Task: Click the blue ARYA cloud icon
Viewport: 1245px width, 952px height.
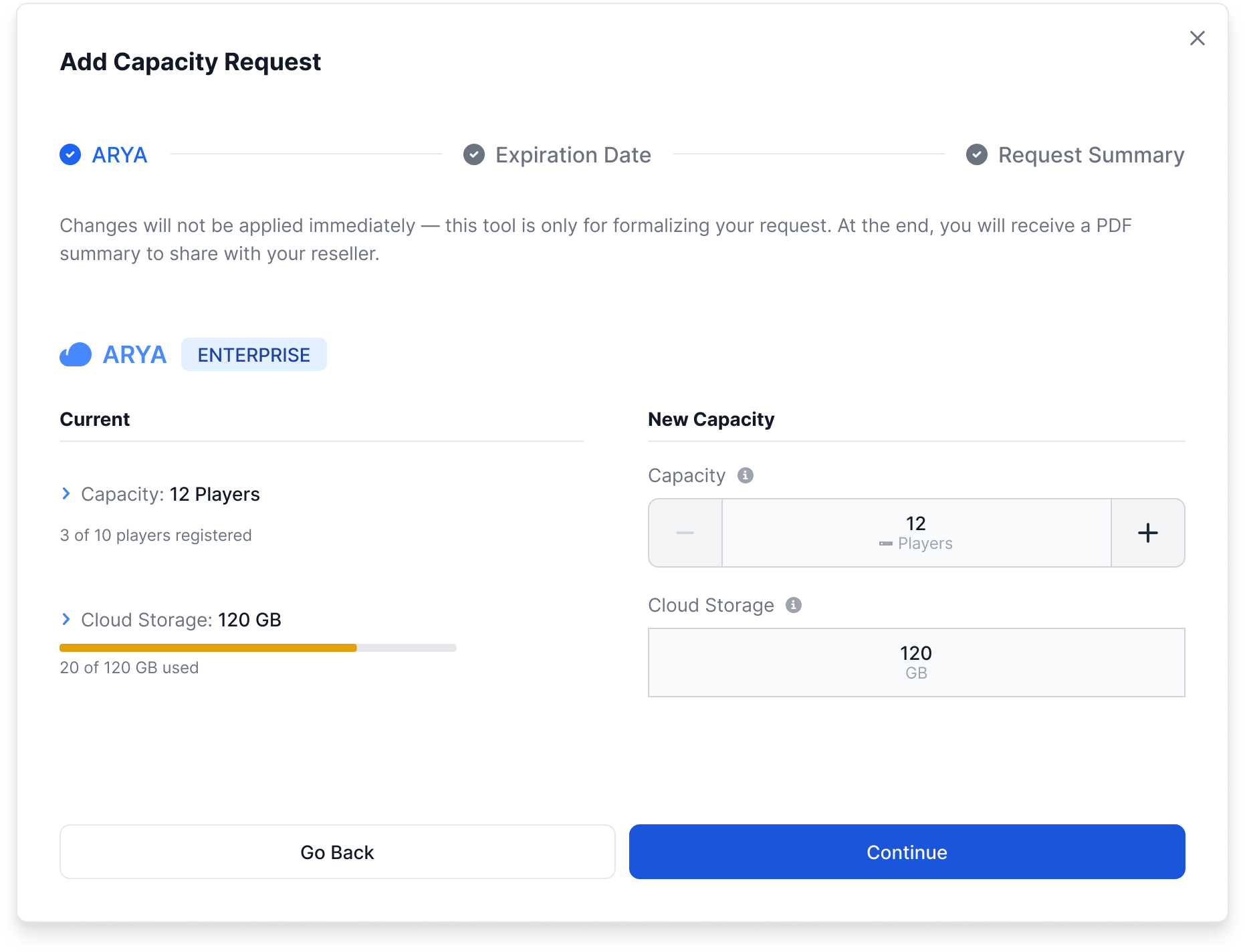Action: click(x=76, y=354)
